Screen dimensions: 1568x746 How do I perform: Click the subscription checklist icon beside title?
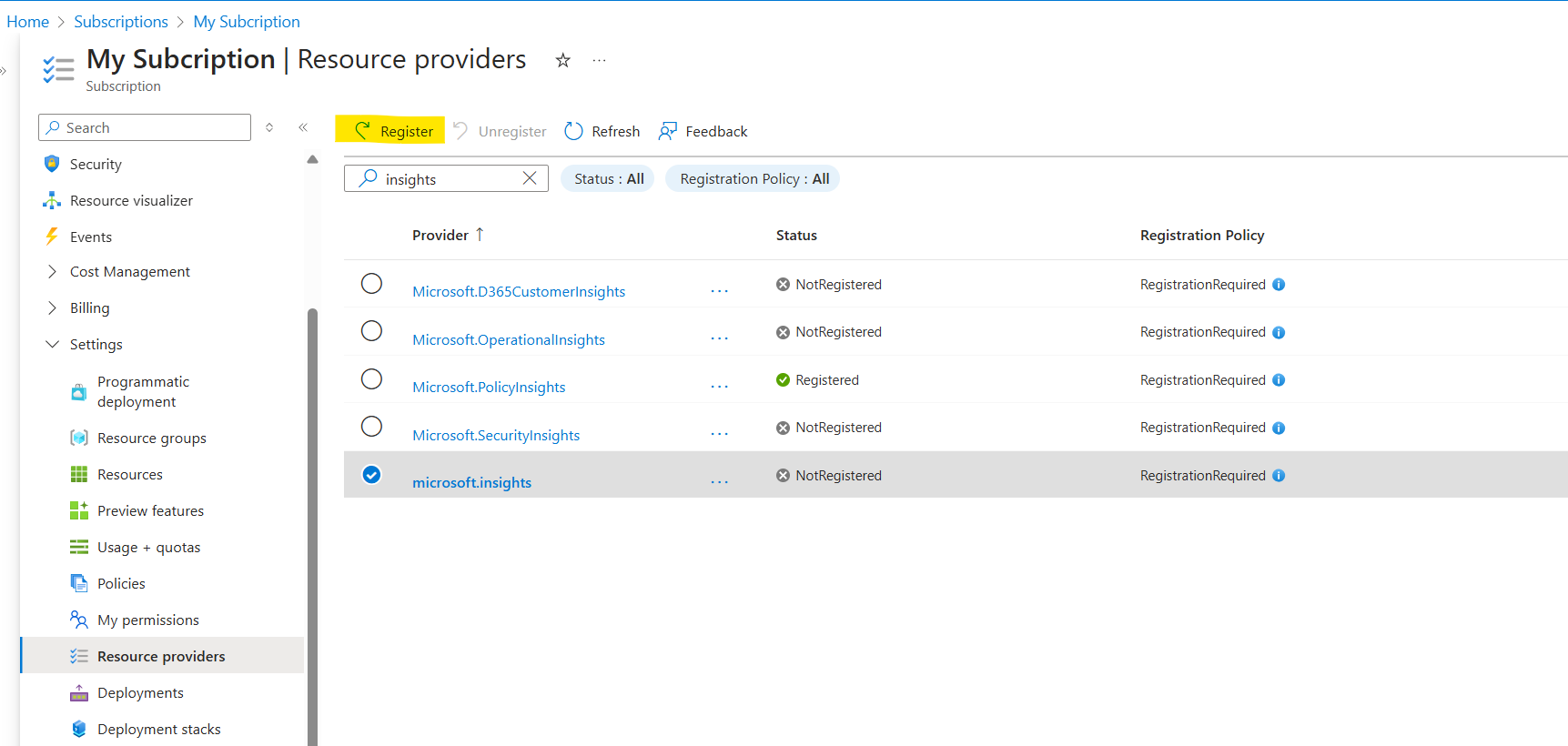[59, 69]
